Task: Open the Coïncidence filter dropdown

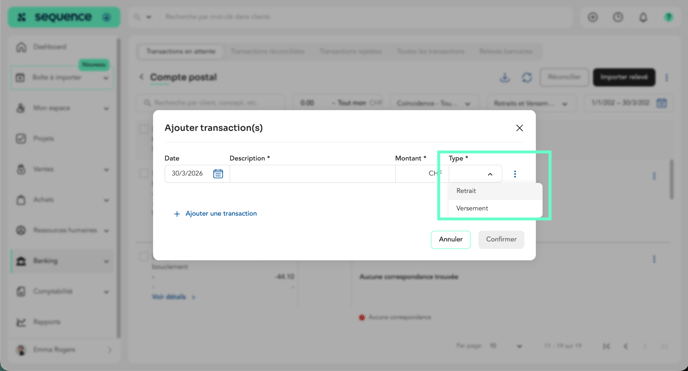Action: coord(433,103)
